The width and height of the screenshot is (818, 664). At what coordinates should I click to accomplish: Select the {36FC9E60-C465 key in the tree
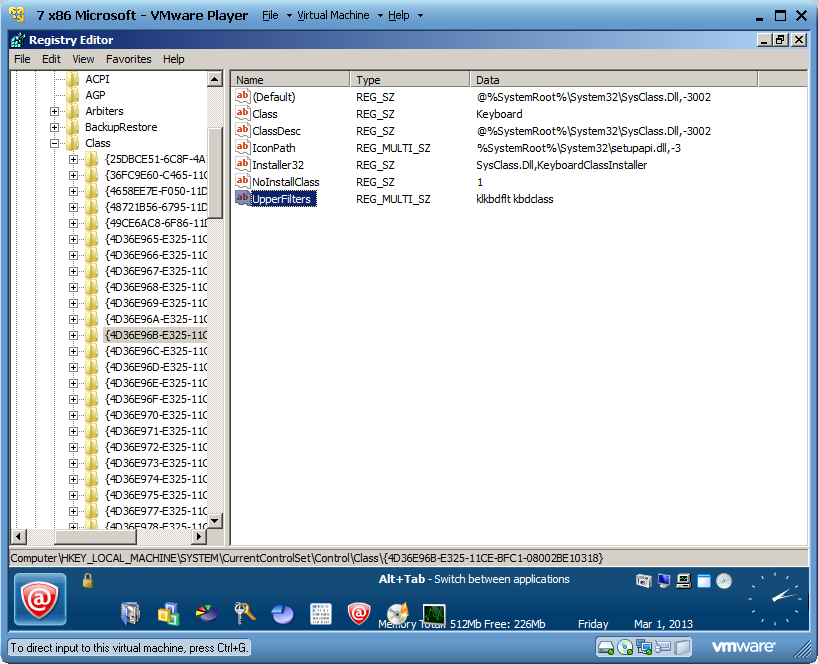(x=155, y=175)
